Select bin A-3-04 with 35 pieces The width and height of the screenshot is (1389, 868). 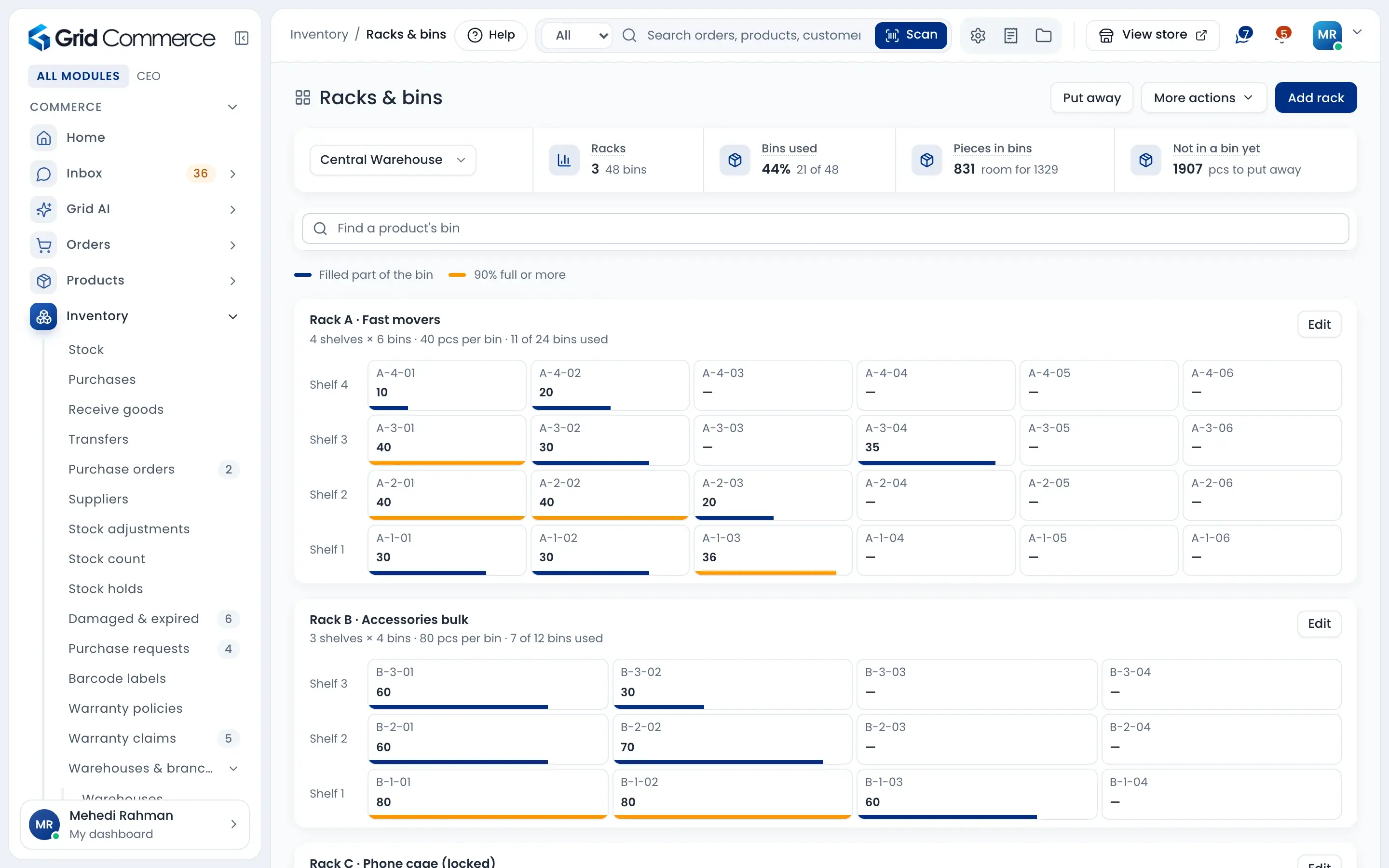(x=935, y=440)
